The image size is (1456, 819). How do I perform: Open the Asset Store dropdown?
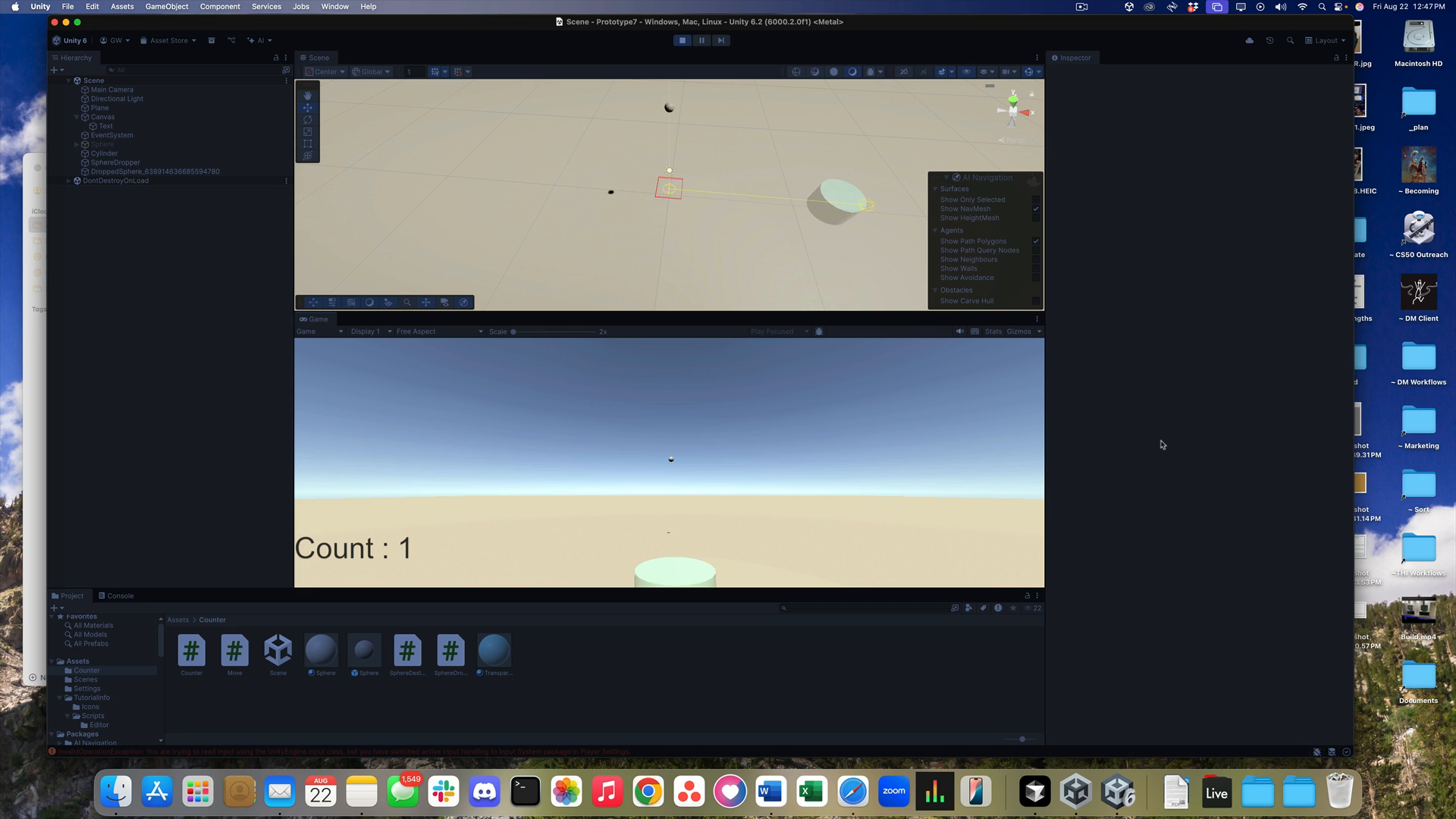tap(168, 40)
